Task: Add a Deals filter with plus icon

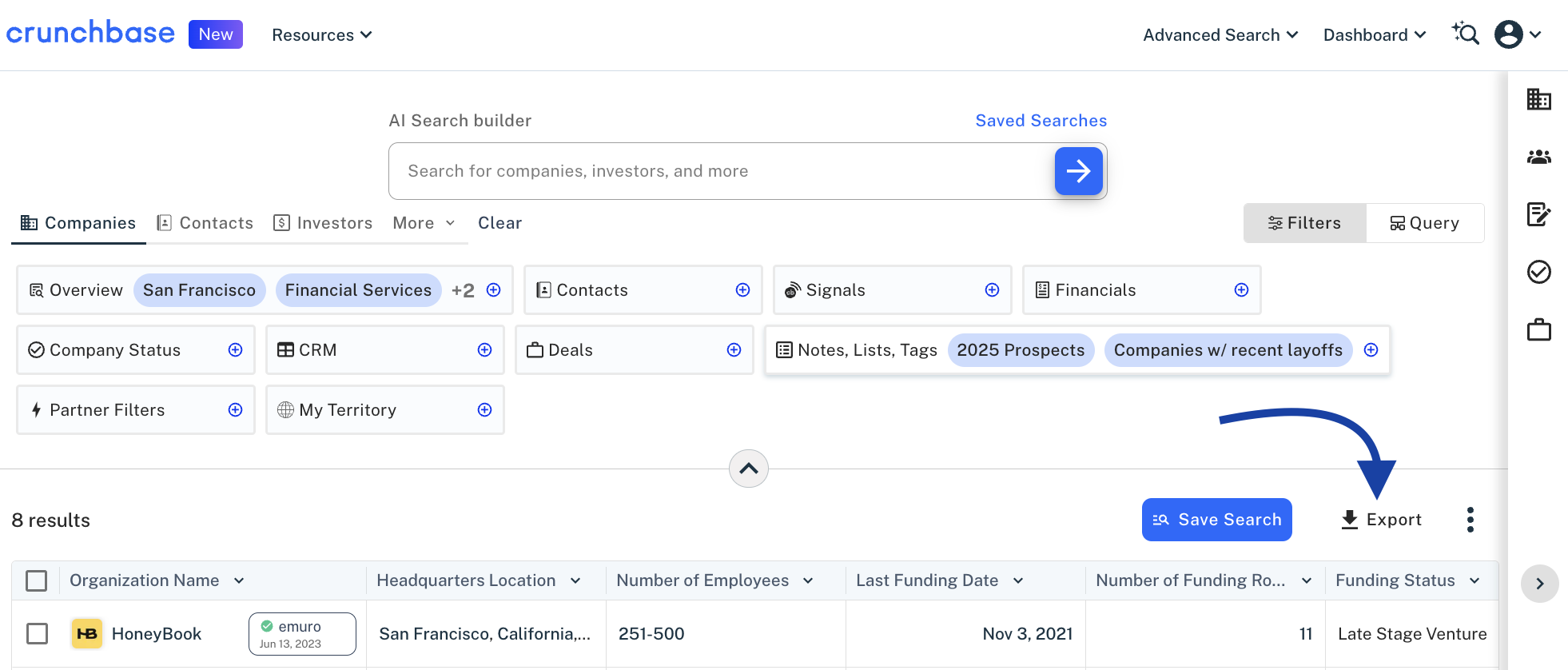Action: tap(734, 350)
